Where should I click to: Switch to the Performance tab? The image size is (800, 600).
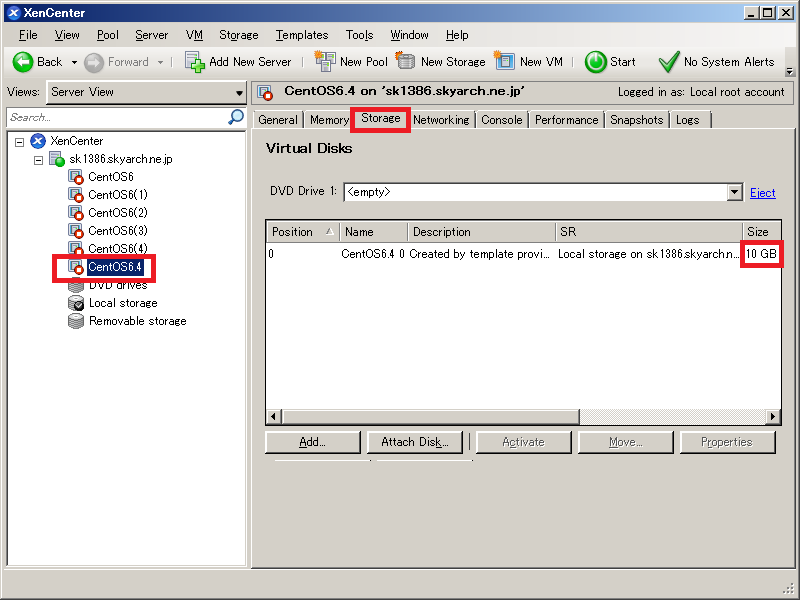(x=566, y=120)
